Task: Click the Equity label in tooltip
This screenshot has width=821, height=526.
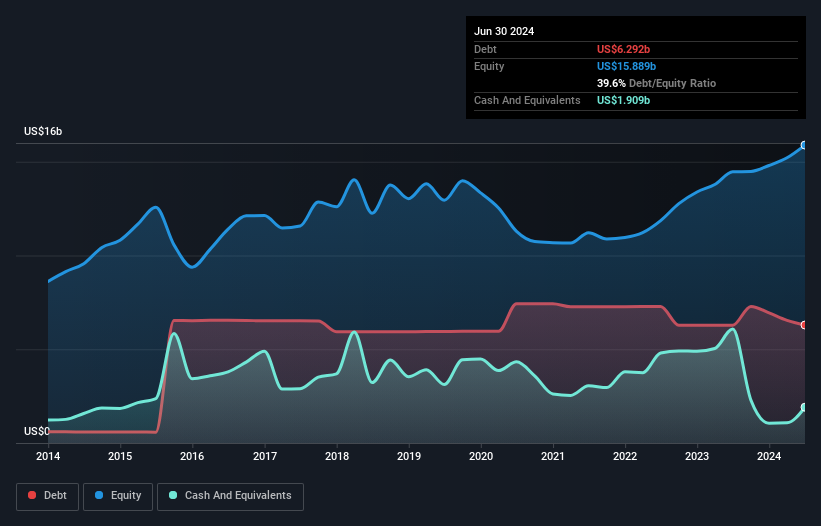Action: pyautogui.click(x=489, y=66)
